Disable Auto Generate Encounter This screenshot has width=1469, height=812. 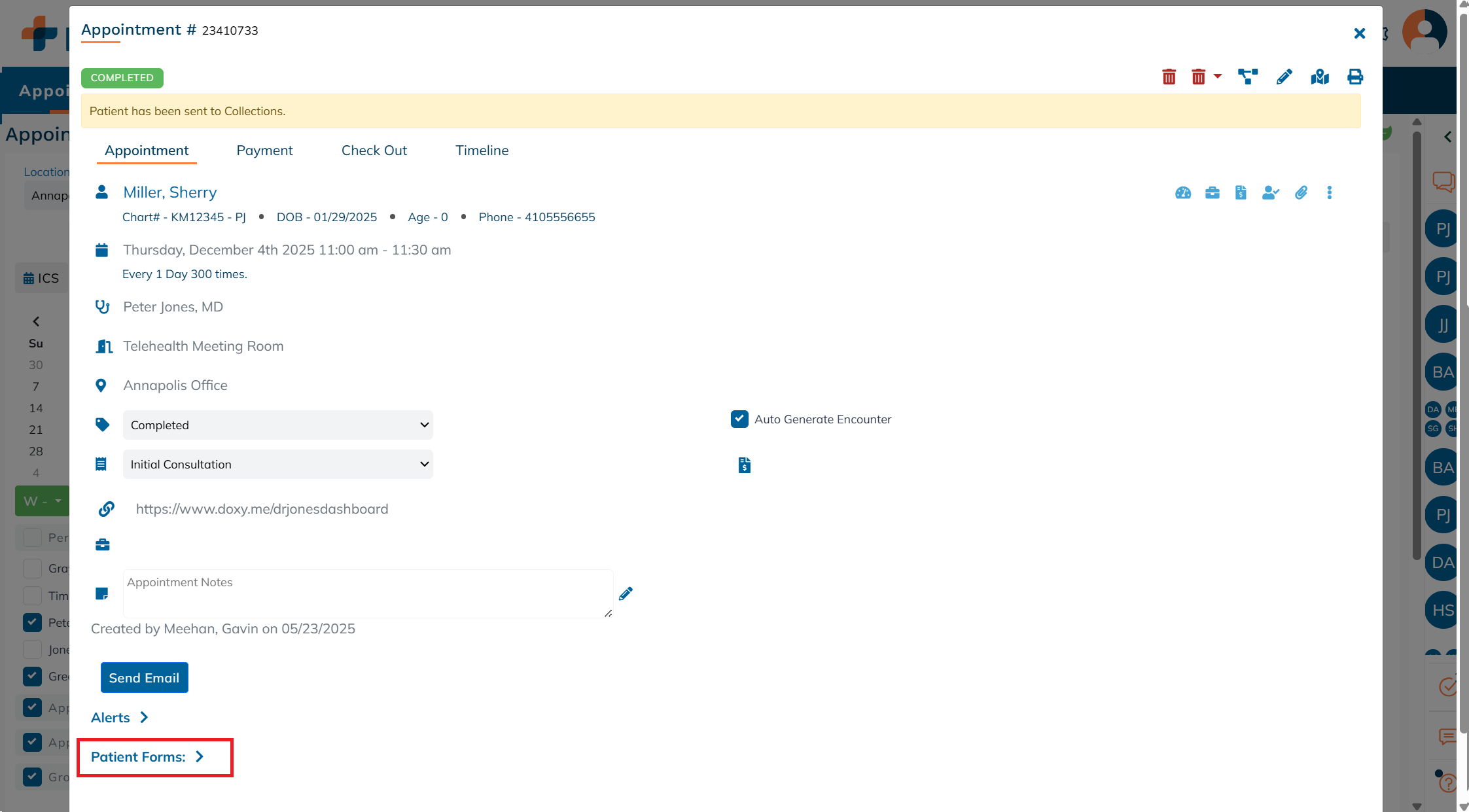[739, 419]
